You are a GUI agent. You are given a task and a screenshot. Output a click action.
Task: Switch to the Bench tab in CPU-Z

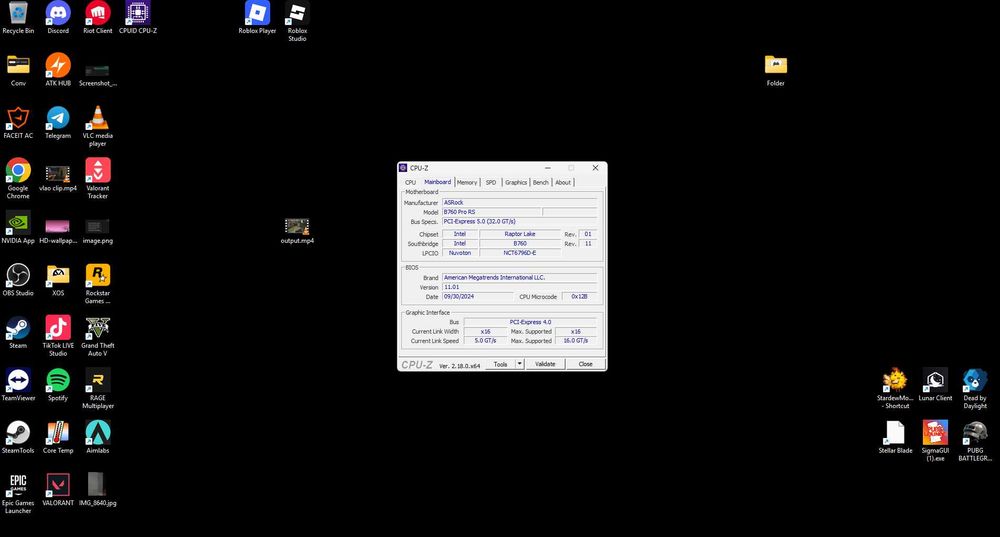pyautogui.click(x=541, y=182)
